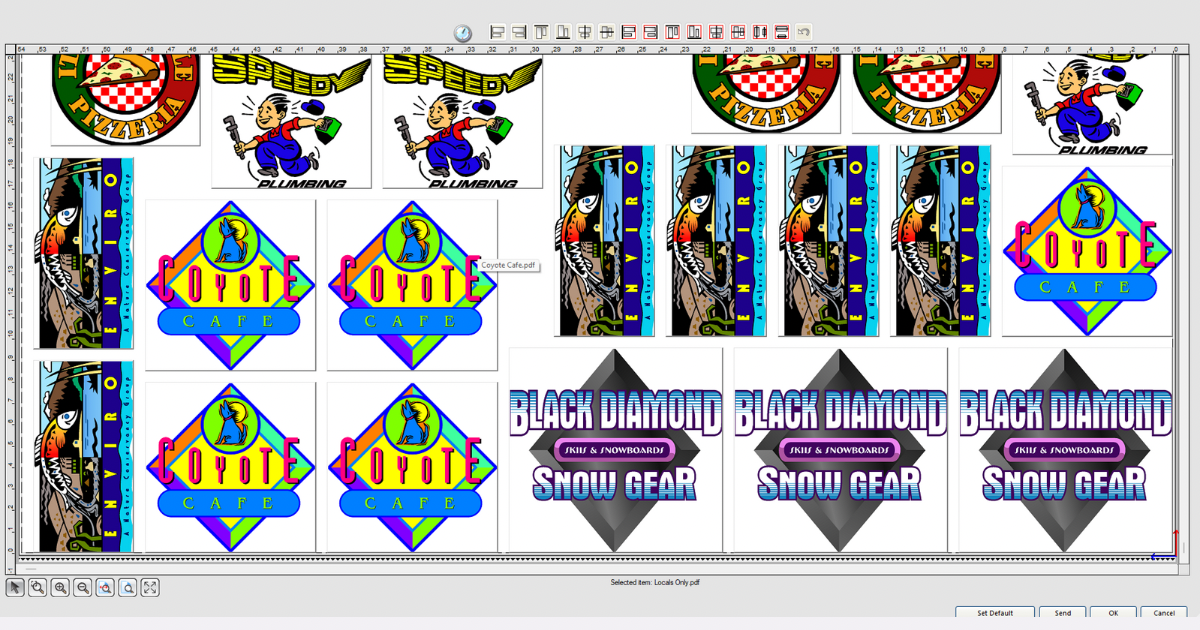1200x630 pixels.
Task: Click the zoom out magnifier tool
Action: pyautogui.click(x=83, y=588)
